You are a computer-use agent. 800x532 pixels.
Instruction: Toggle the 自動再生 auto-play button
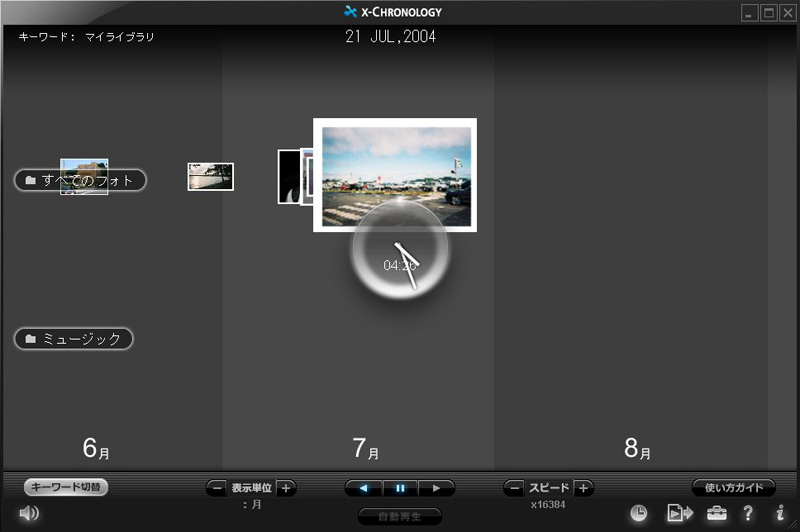pos(399,516)
